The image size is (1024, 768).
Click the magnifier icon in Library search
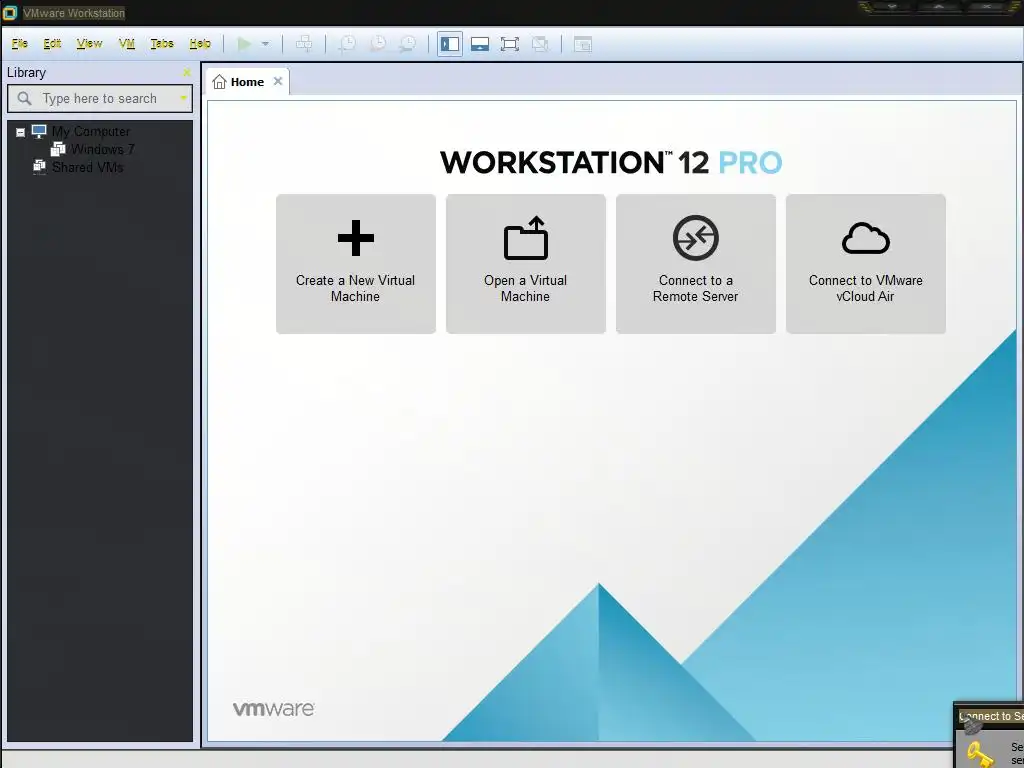(x=24, y=99)
